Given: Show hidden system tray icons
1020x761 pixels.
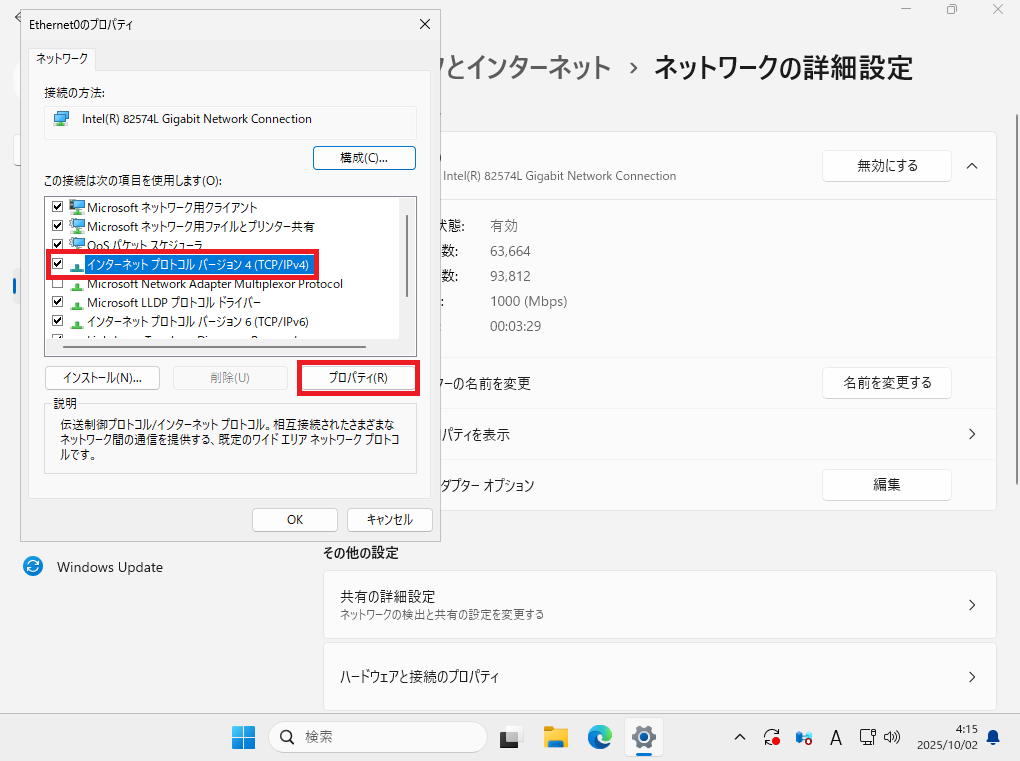Looking at the screenshot, I should click(x=740, y=738).
